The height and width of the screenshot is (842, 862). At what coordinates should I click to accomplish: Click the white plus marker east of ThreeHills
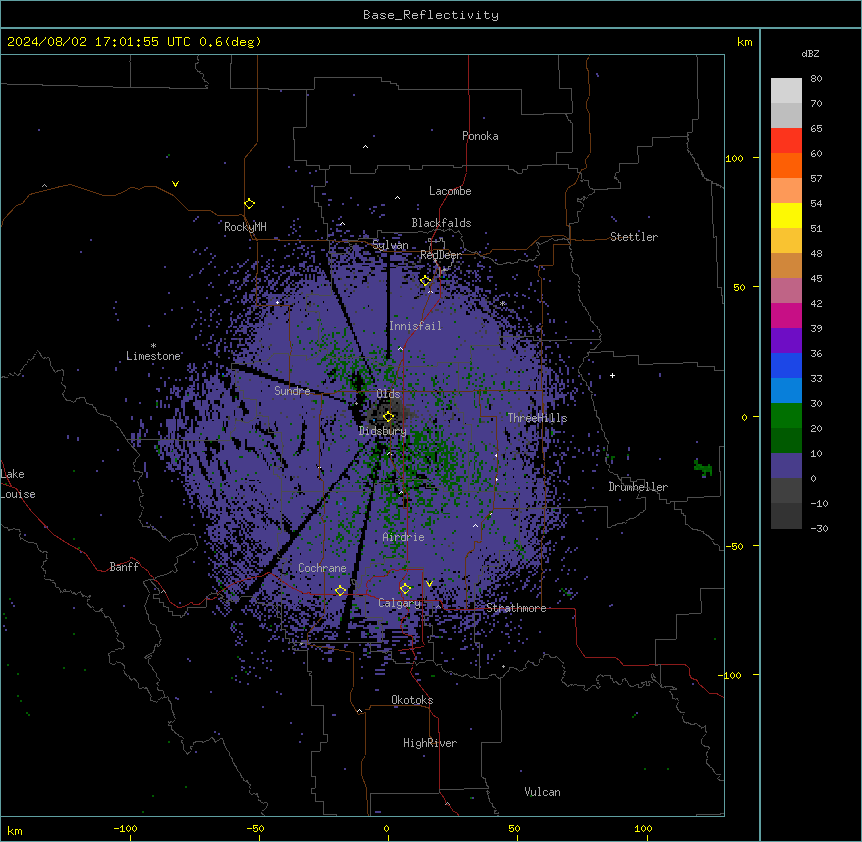612,375
